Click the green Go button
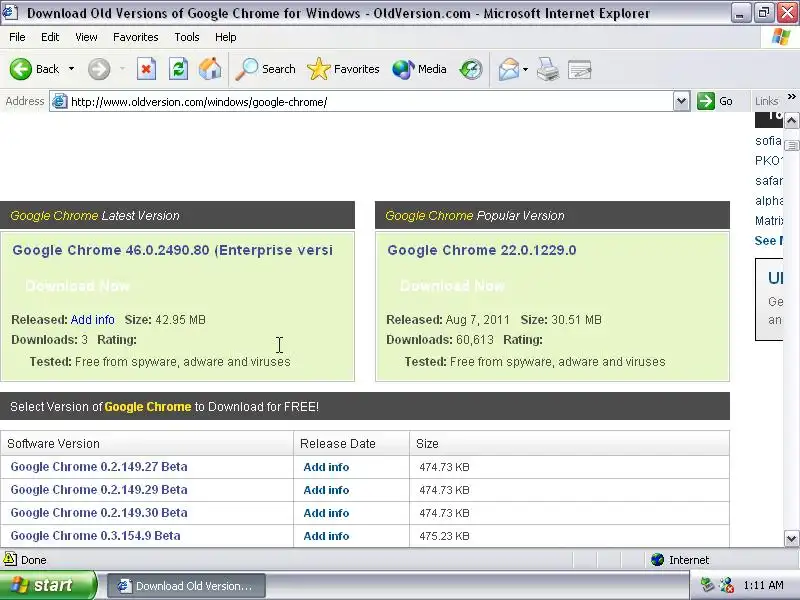The width and height of the screenshot is (800, 600). [715, 101]
